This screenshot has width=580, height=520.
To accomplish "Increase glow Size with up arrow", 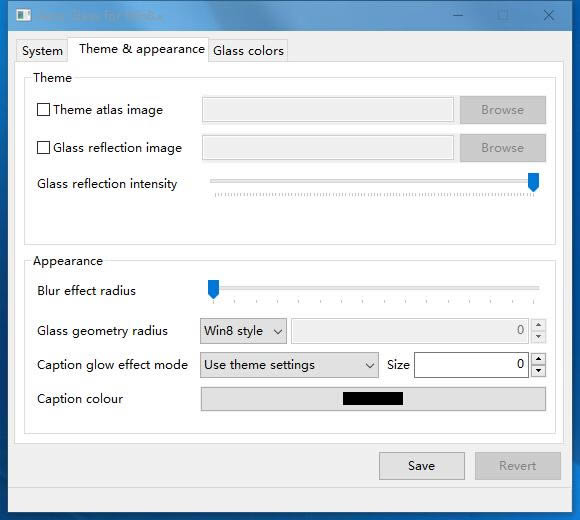I will click(538, 359).
